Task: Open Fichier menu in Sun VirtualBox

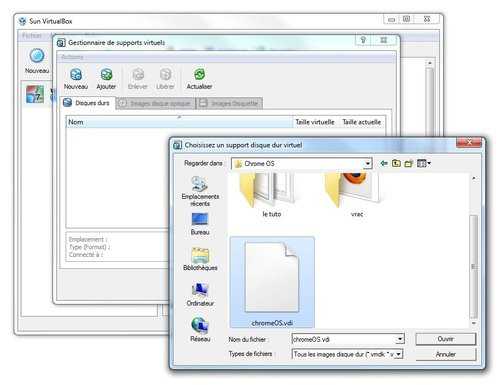Action: click(32, 35)
